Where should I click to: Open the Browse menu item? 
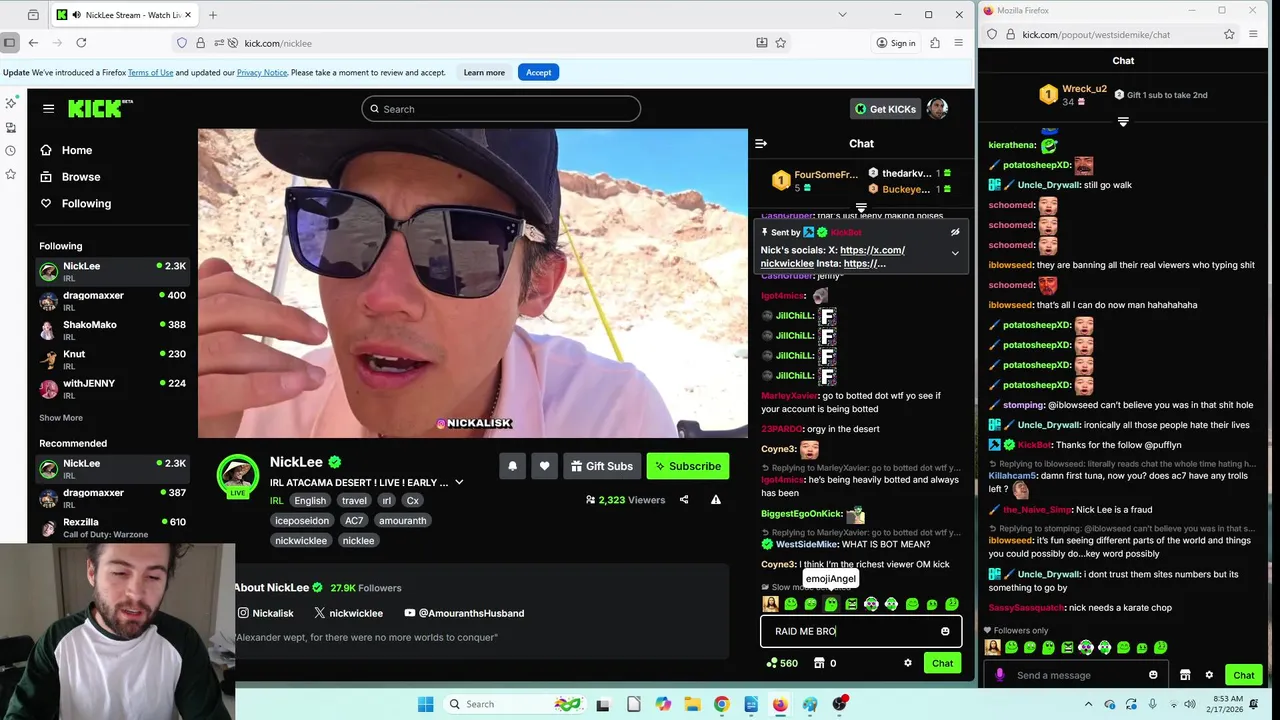pos(81,177)
